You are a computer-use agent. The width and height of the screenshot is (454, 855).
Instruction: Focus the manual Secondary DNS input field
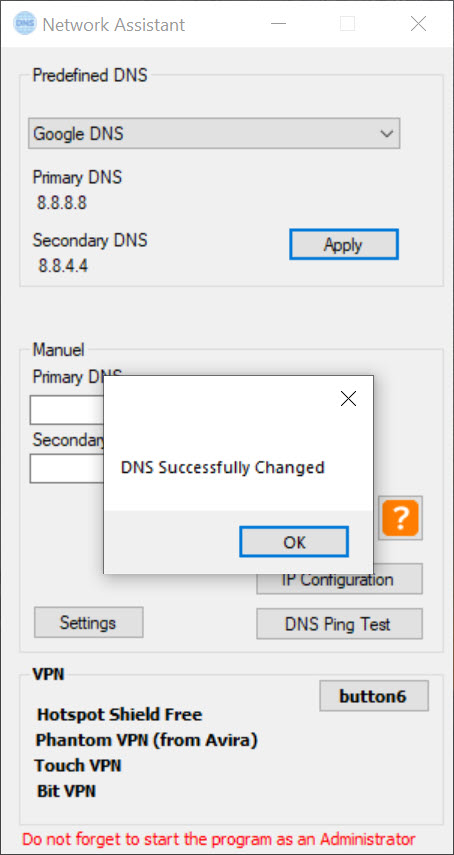(x=67, y=468)
